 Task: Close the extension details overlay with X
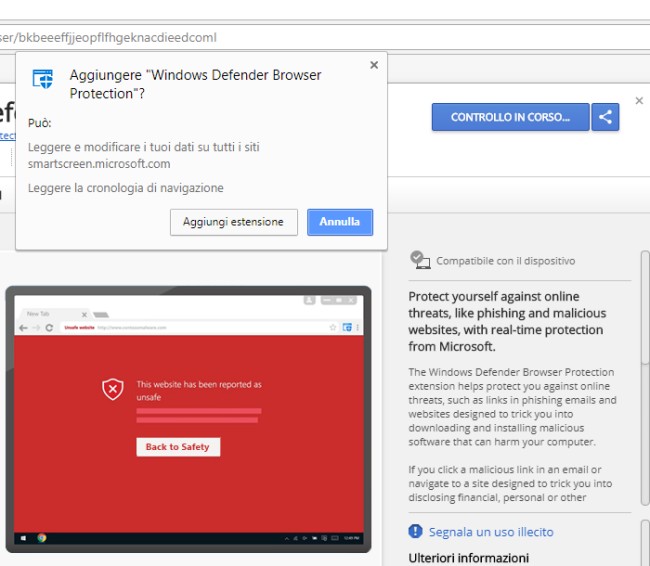(639, 101)
